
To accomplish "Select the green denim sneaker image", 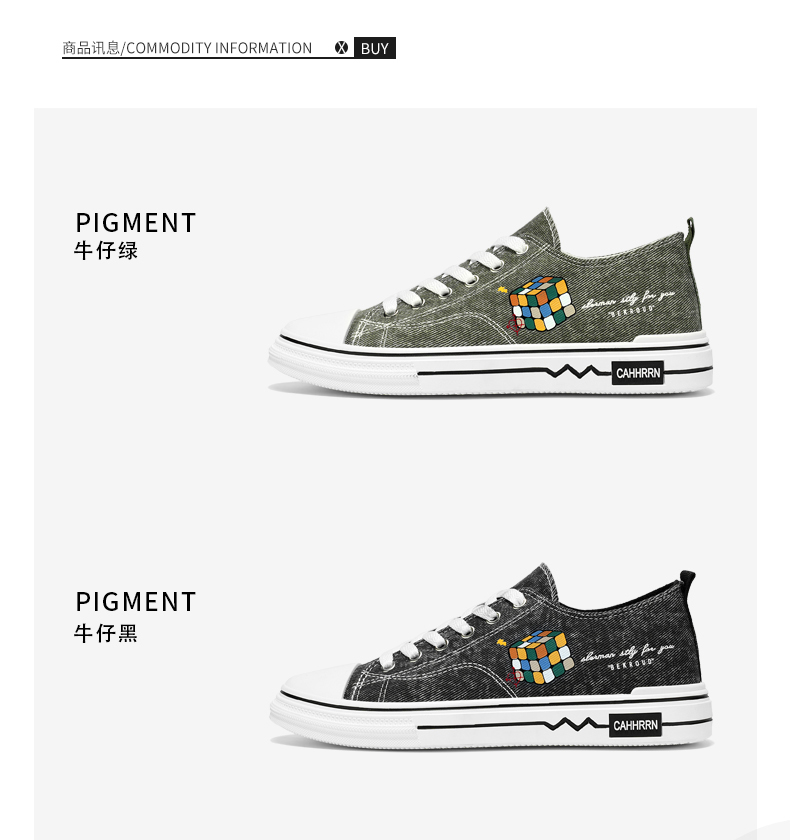I will [491, 303].
